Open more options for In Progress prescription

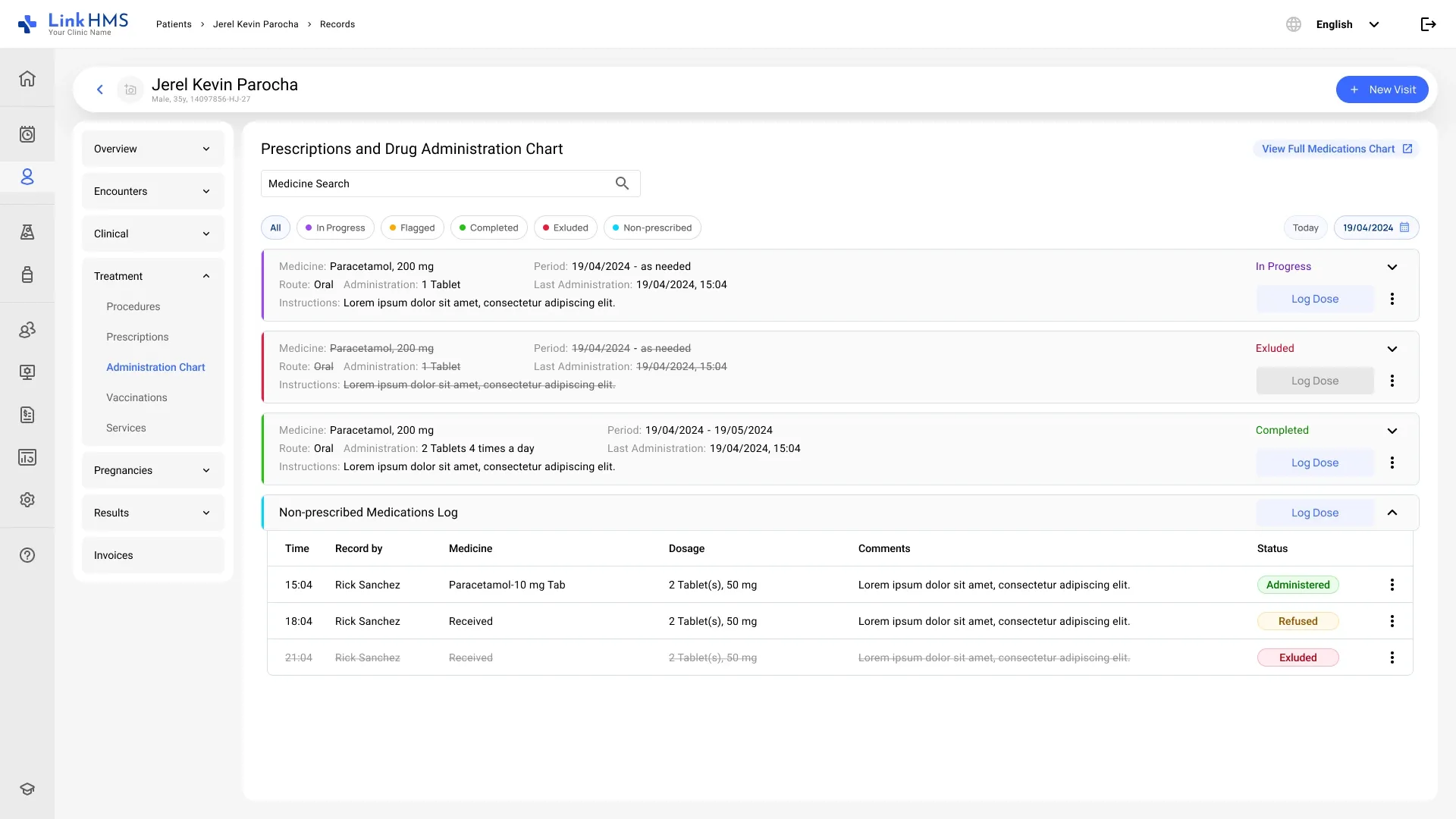coord(1392,299)
